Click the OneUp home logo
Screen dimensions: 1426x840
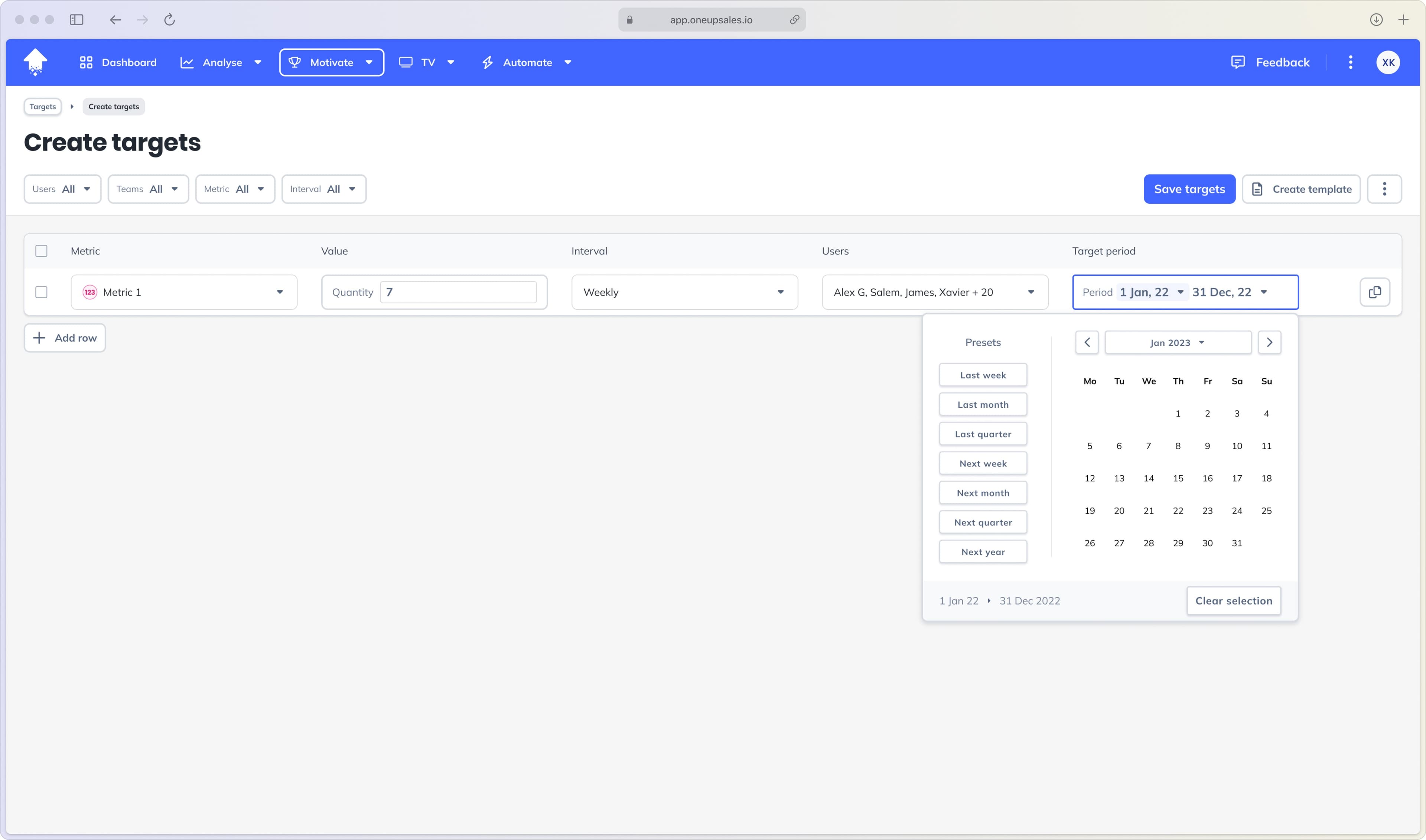point(35,62)
